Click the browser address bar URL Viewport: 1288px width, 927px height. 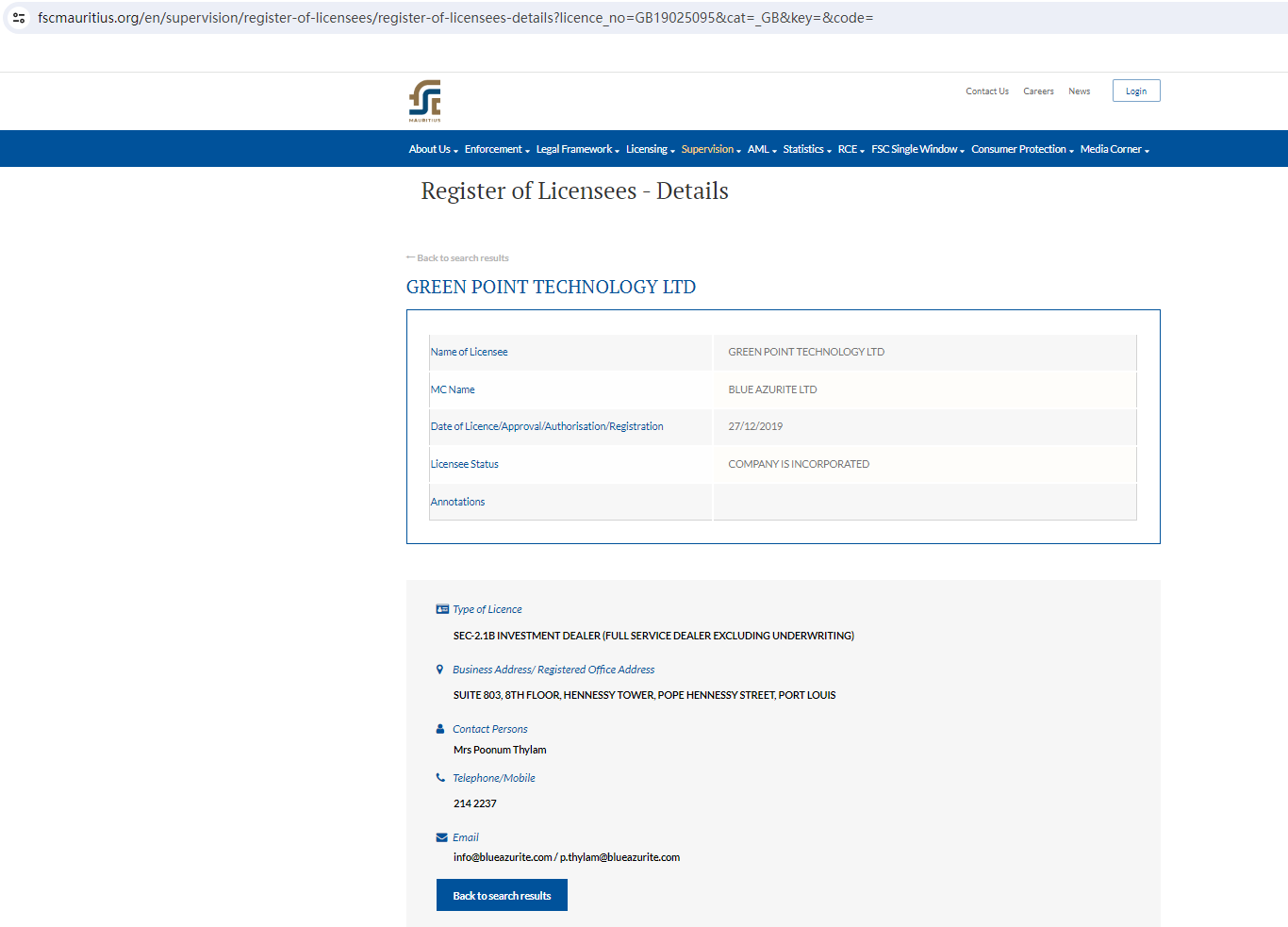pos(455,18)
